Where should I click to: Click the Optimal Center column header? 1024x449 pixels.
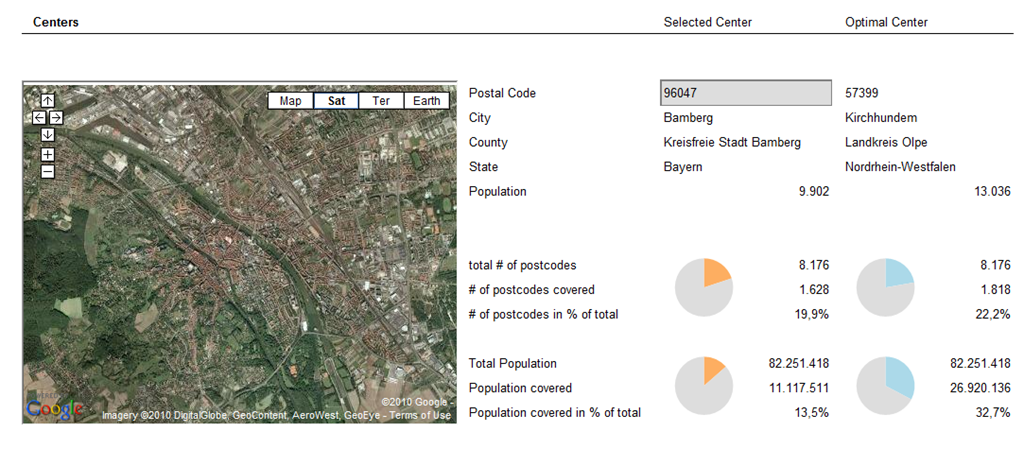[x=886, y=22]
